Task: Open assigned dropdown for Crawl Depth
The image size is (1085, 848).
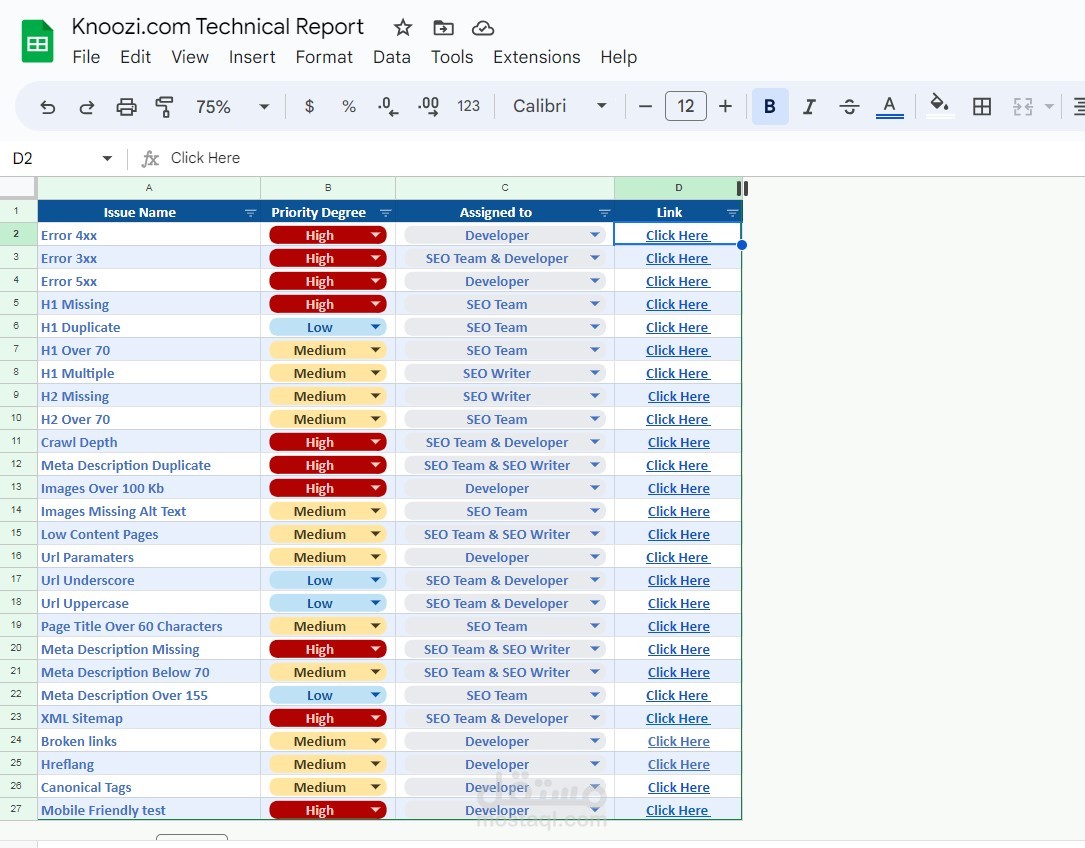Action: 595,442
